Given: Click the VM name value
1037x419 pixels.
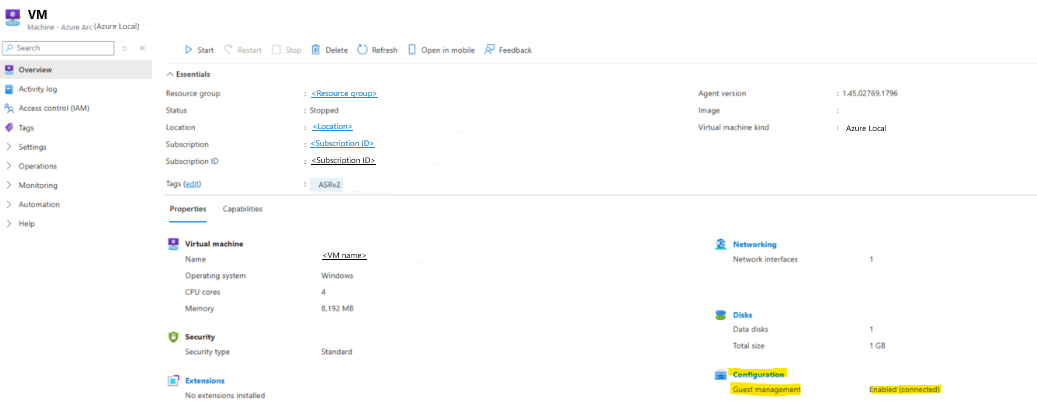Looking at the screenshot, I should click(x=344, y=256).
